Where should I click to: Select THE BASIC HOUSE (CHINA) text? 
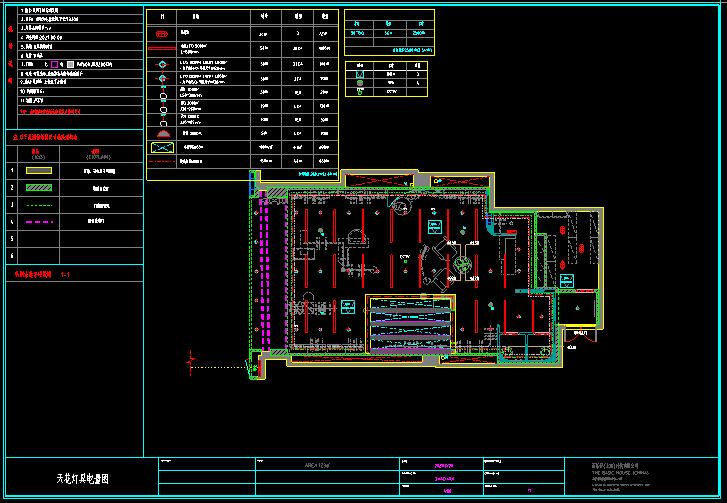tap(620, 473)
